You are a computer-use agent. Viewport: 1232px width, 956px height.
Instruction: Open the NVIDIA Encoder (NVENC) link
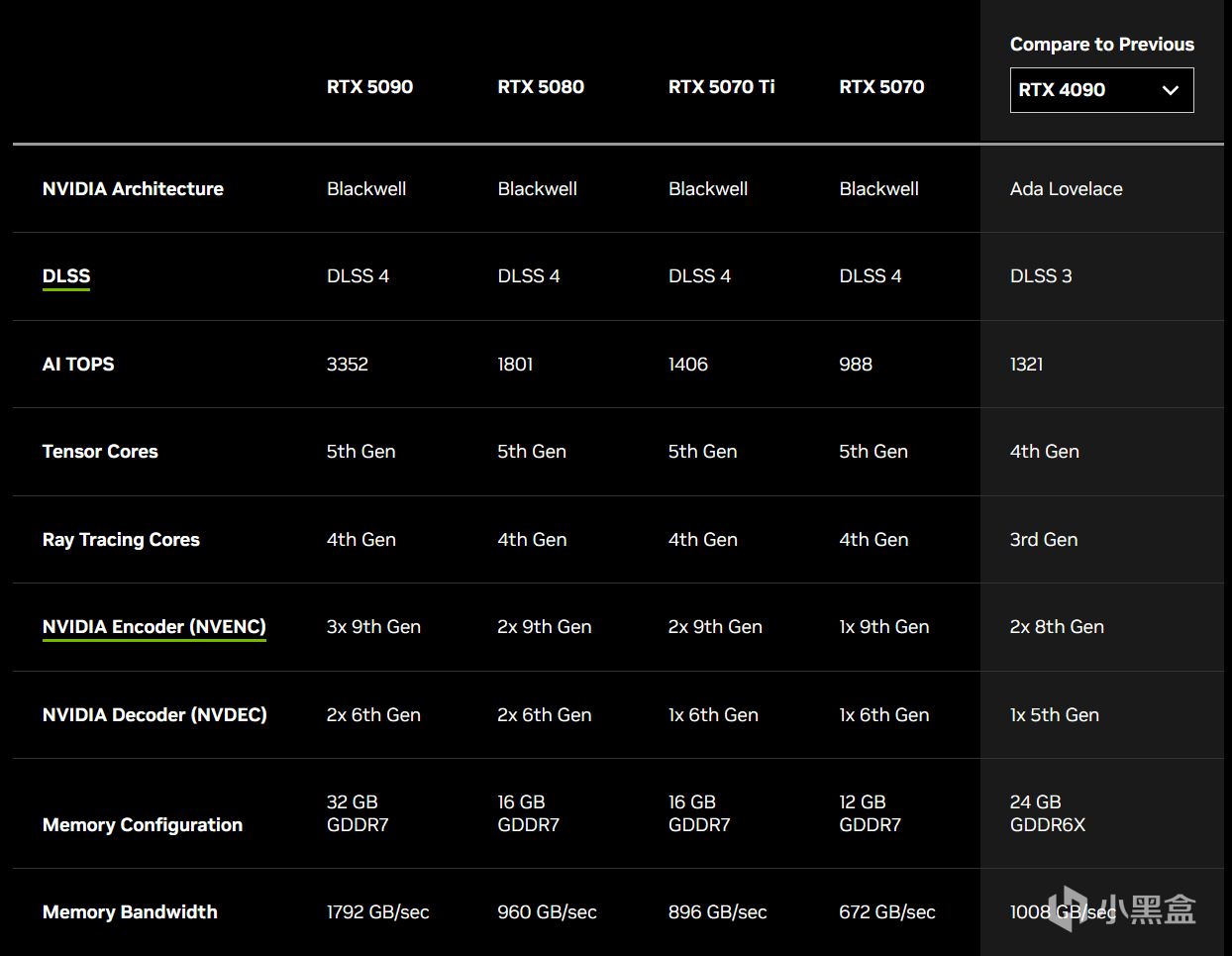[x=154, y=627]
